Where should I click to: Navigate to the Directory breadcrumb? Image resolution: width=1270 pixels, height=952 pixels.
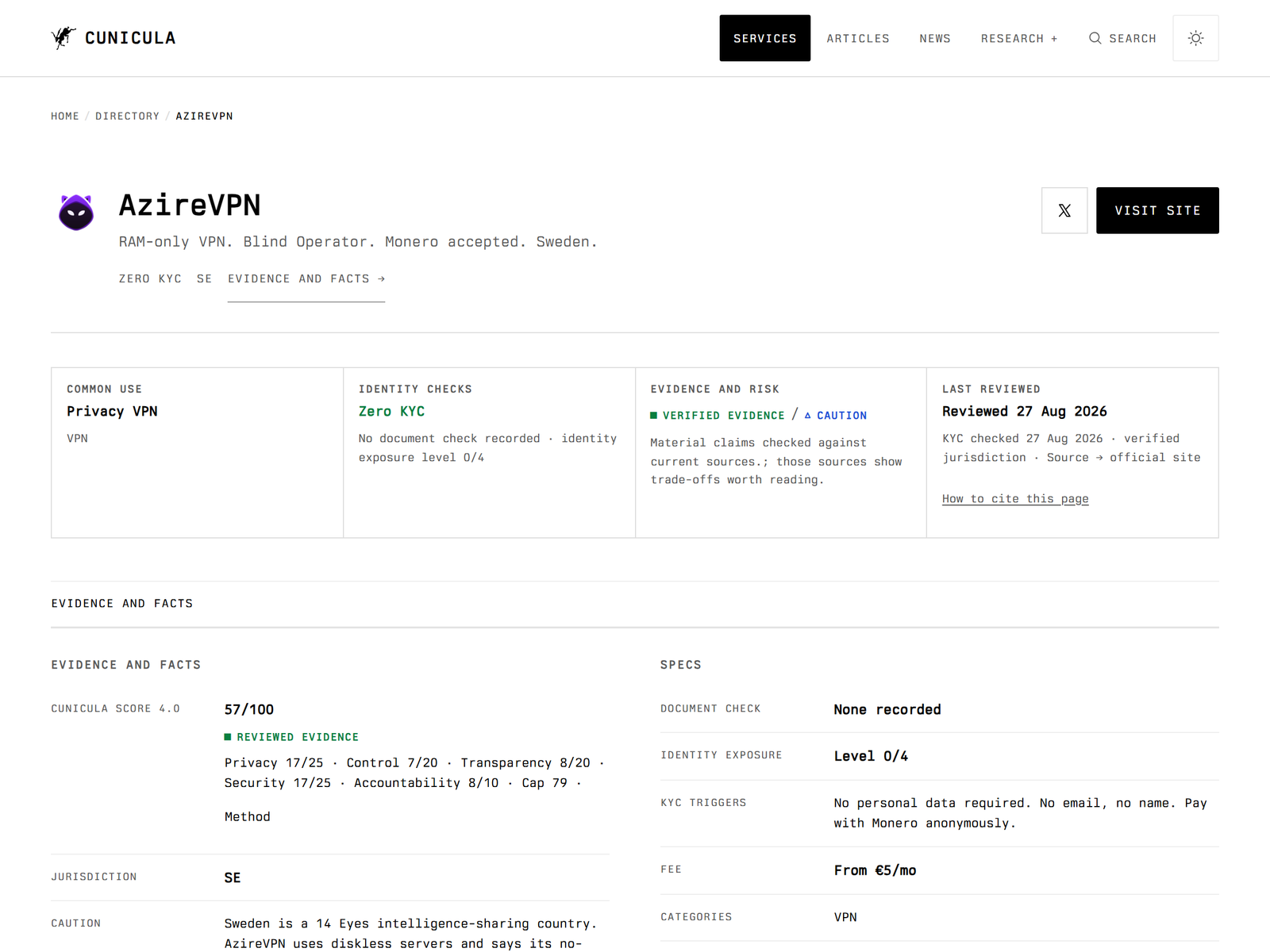tap(127, 116)
